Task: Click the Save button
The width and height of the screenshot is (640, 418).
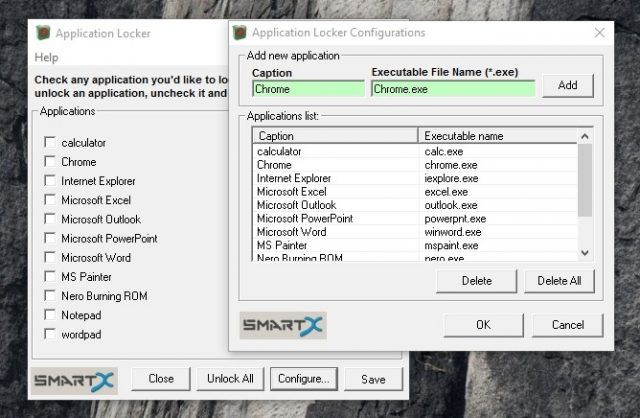Action: tap(373, 379)
